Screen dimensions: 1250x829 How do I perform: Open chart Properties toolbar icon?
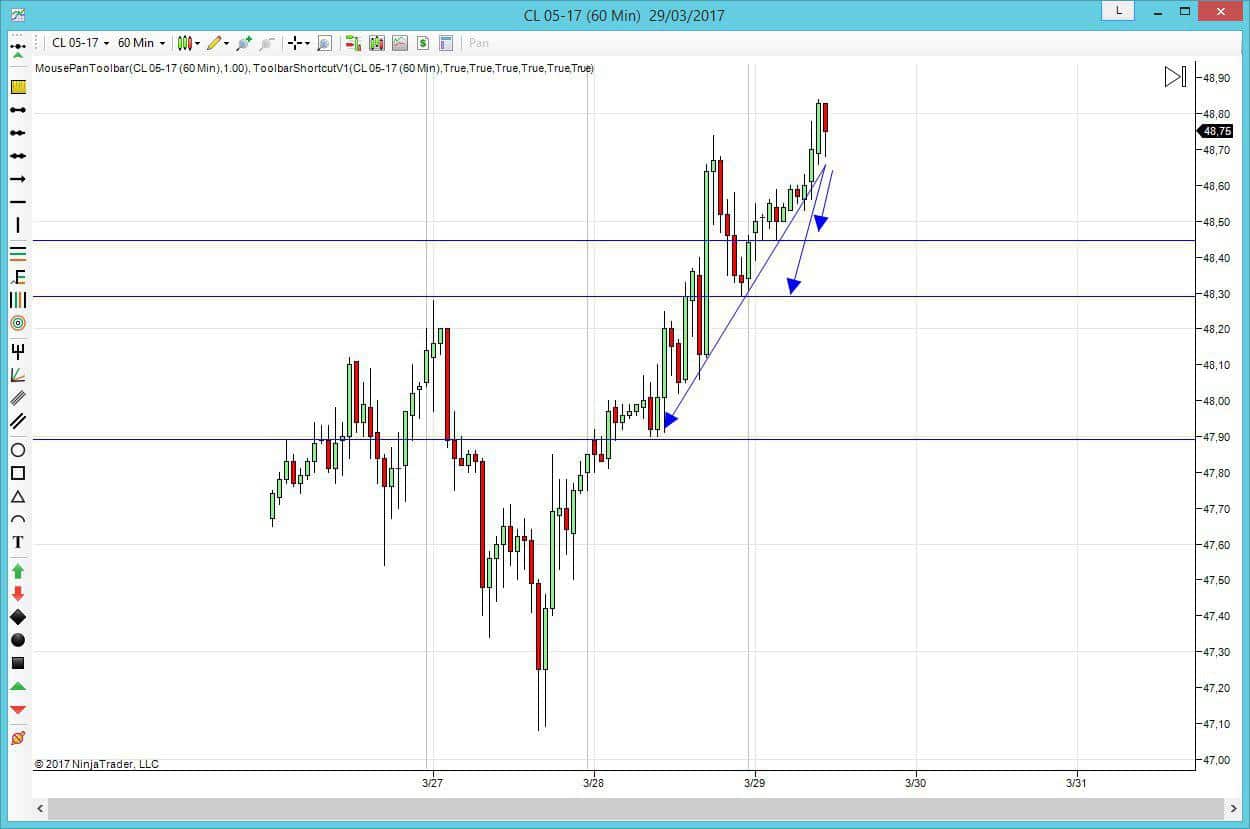(x=446, y=43)
